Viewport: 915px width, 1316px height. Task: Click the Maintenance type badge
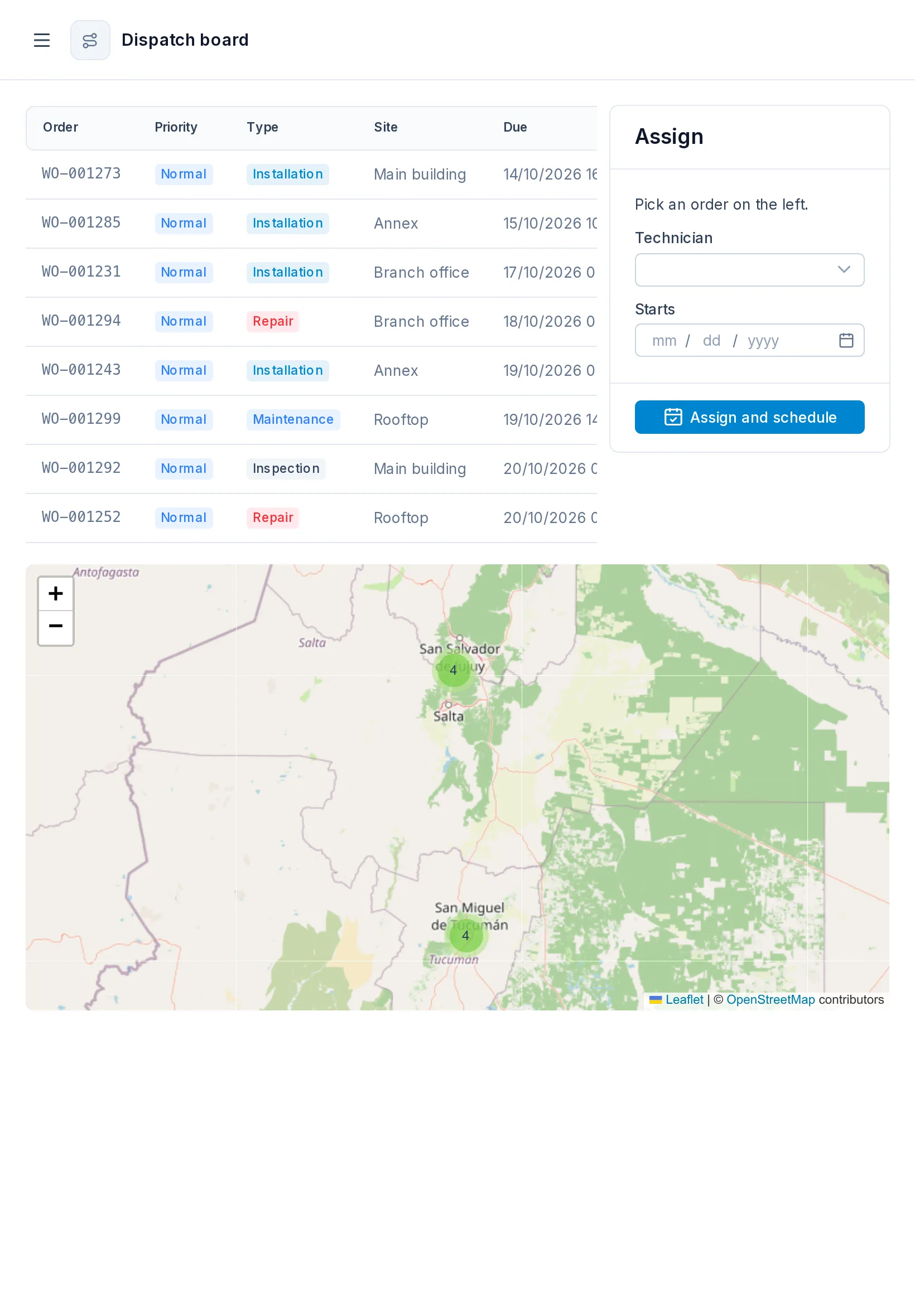click(x=293, y=419)
